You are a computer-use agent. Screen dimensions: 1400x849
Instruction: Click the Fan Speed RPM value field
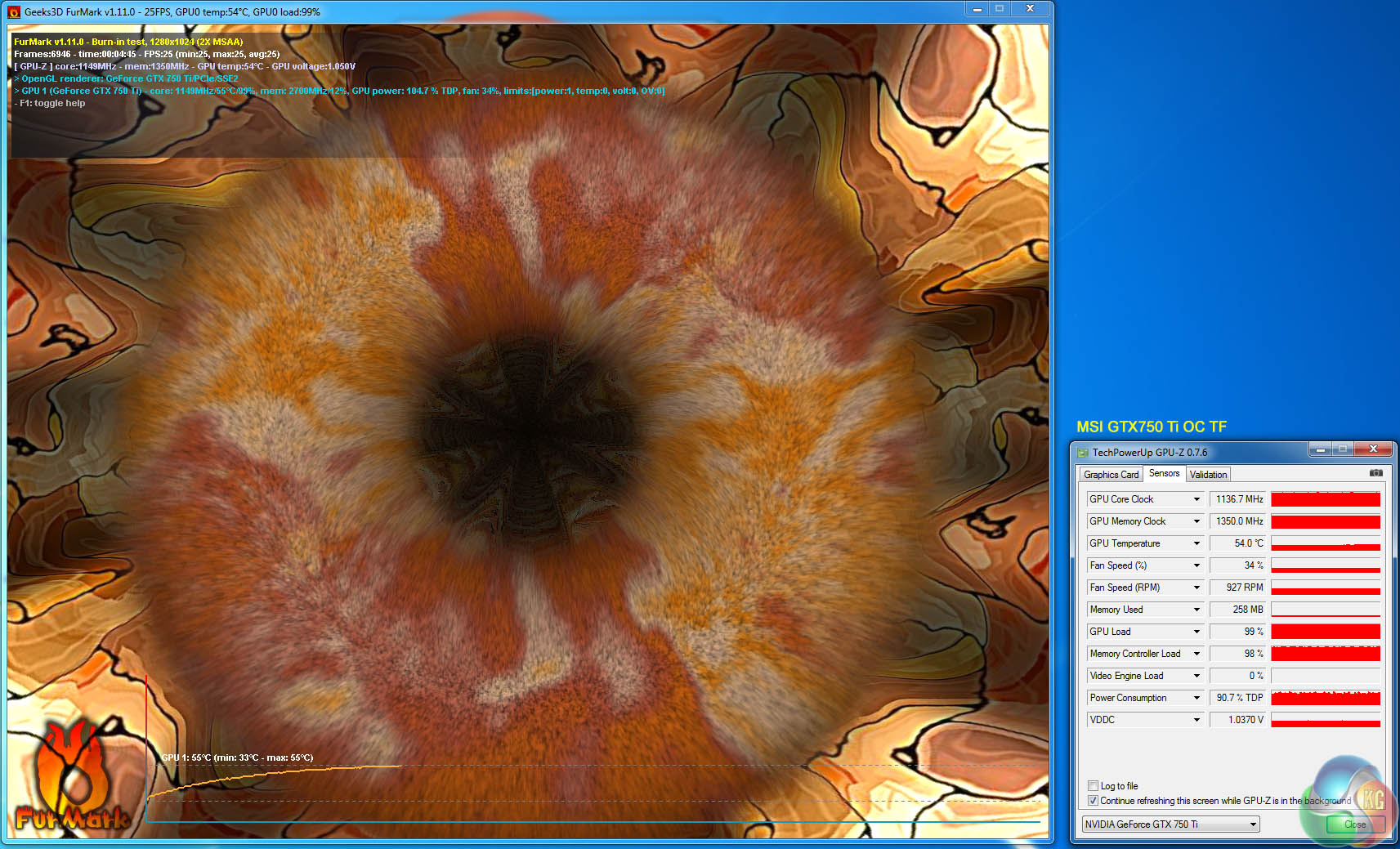pyautogui.click(x=1238, y=588)
